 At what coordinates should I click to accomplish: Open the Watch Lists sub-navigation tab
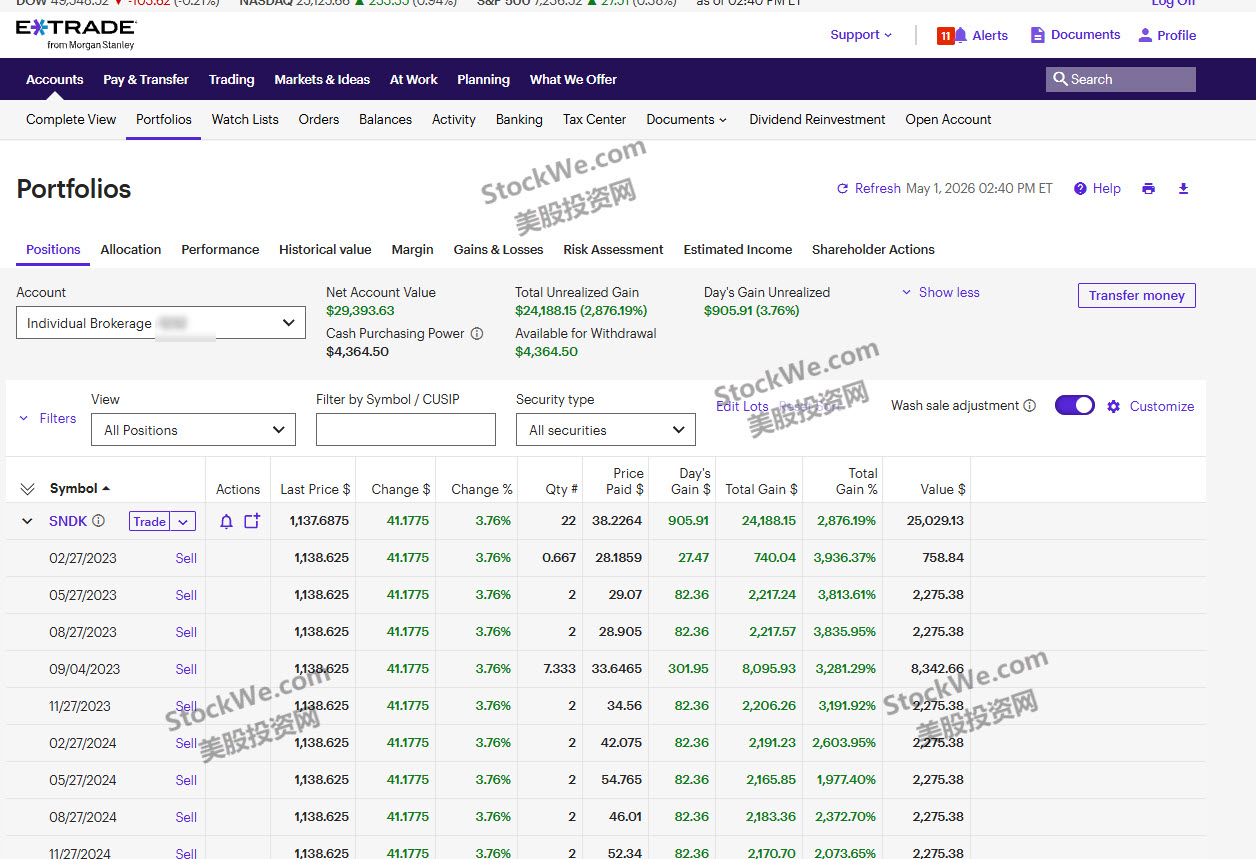[245, 119]
